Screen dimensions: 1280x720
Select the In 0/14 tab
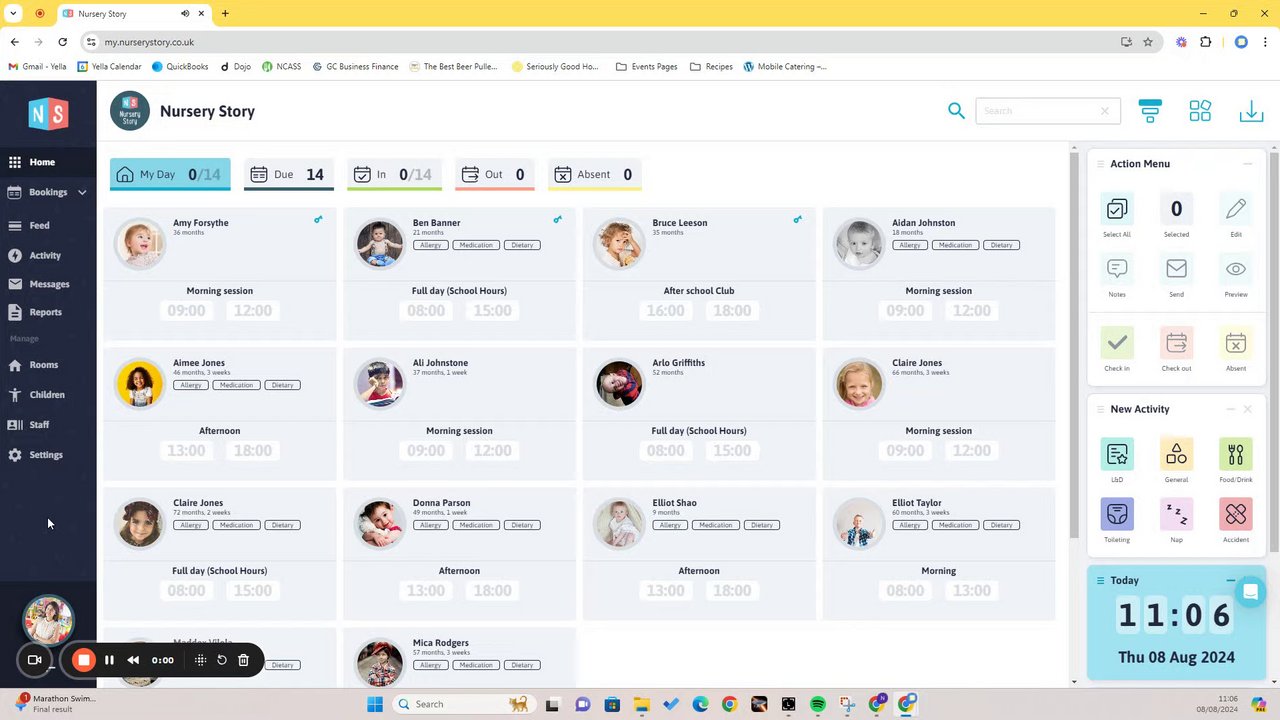pos(394,174)
